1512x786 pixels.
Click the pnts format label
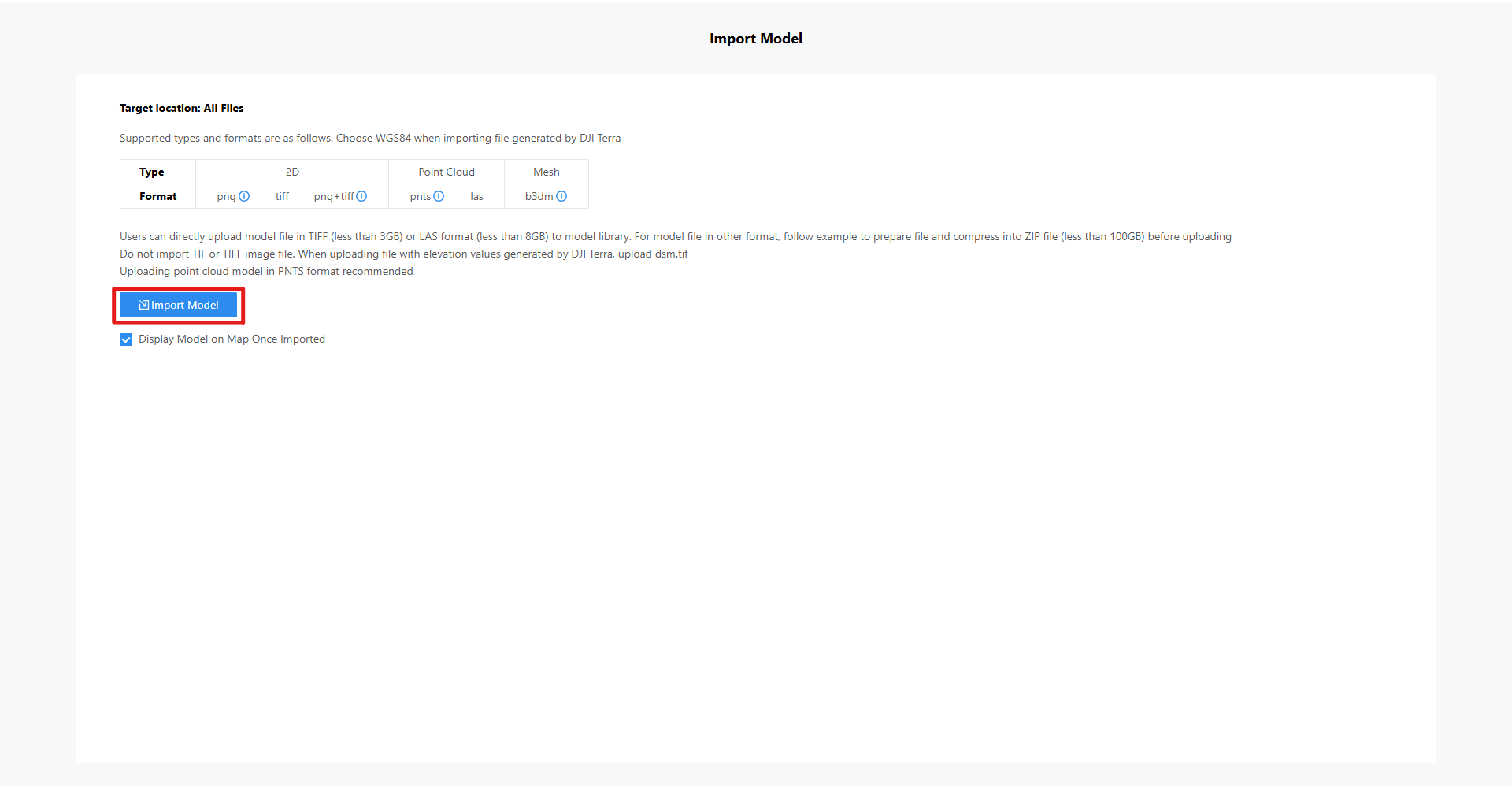click(420, 196)
